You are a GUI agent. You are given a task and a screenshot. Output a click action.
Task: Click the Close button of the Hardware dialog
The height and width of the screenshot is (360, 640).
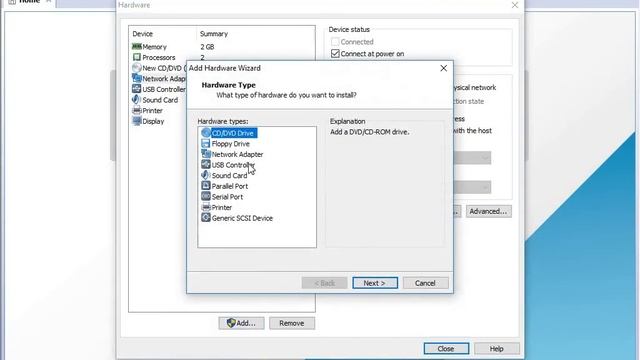pyautogui.click(x=446, y=349)
